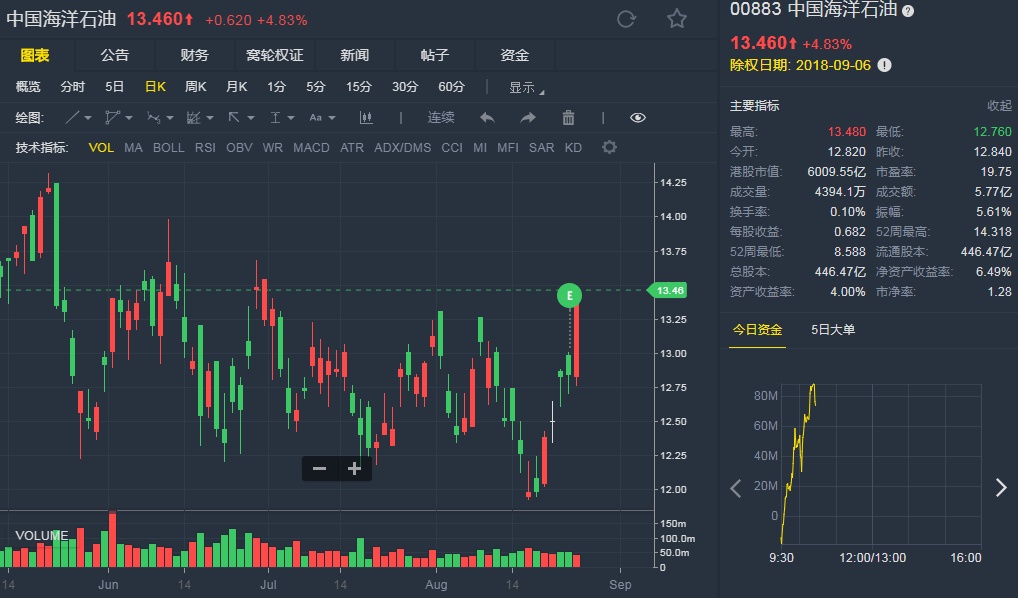Enable the RSI indicator
Screen dimensions: 1018x598
click(x=205, y=147)
